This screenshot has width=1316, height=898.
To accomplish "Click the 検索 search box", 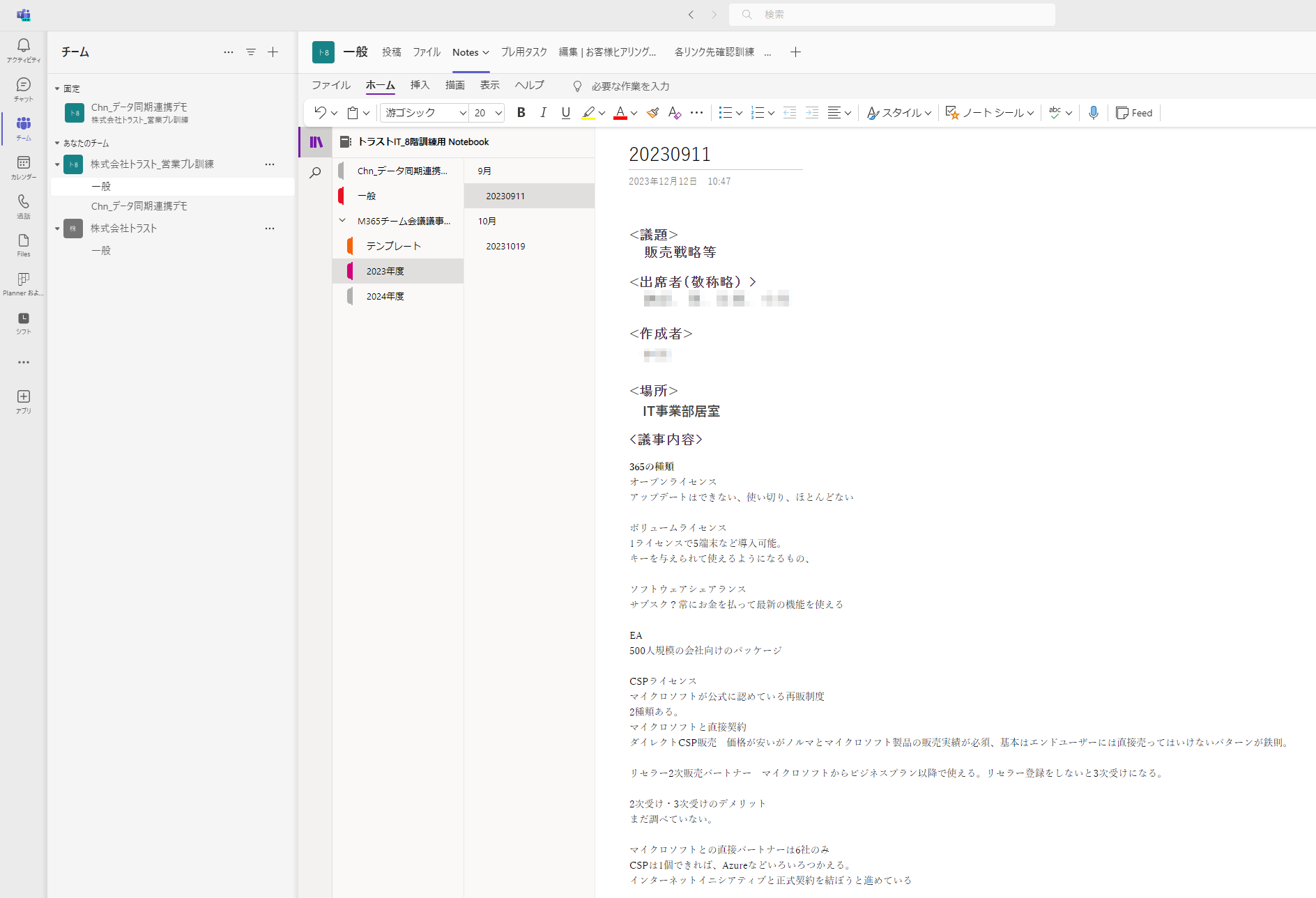I will tap(892, 15).
